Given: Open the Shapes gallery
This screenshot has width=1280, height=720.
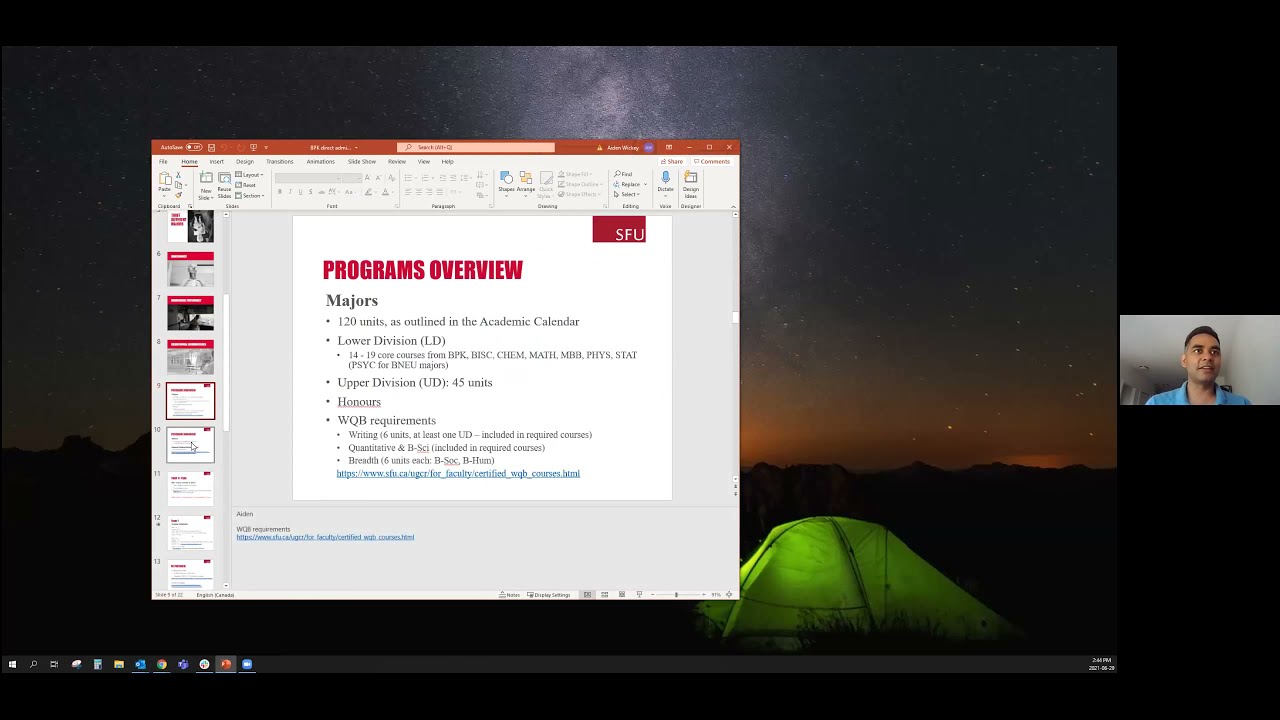Looking at the screenshot, I should point(506,178).
